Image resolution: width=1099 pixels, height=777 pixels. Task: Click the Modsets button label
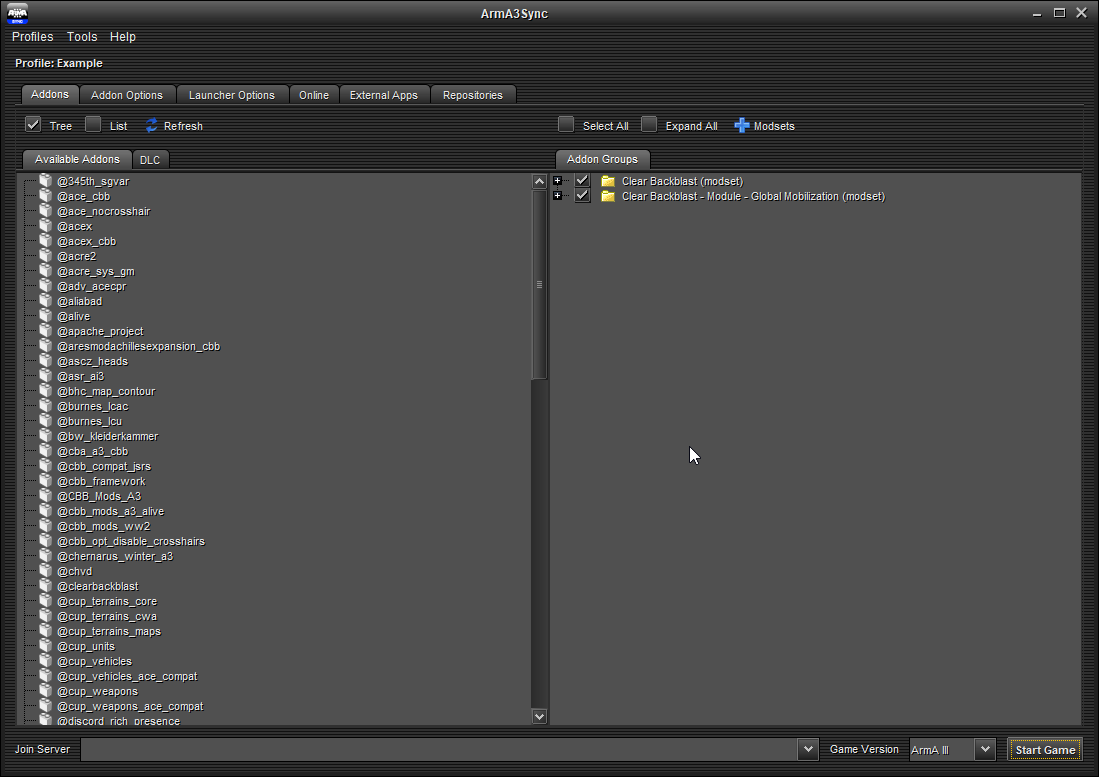pos(774,126)
